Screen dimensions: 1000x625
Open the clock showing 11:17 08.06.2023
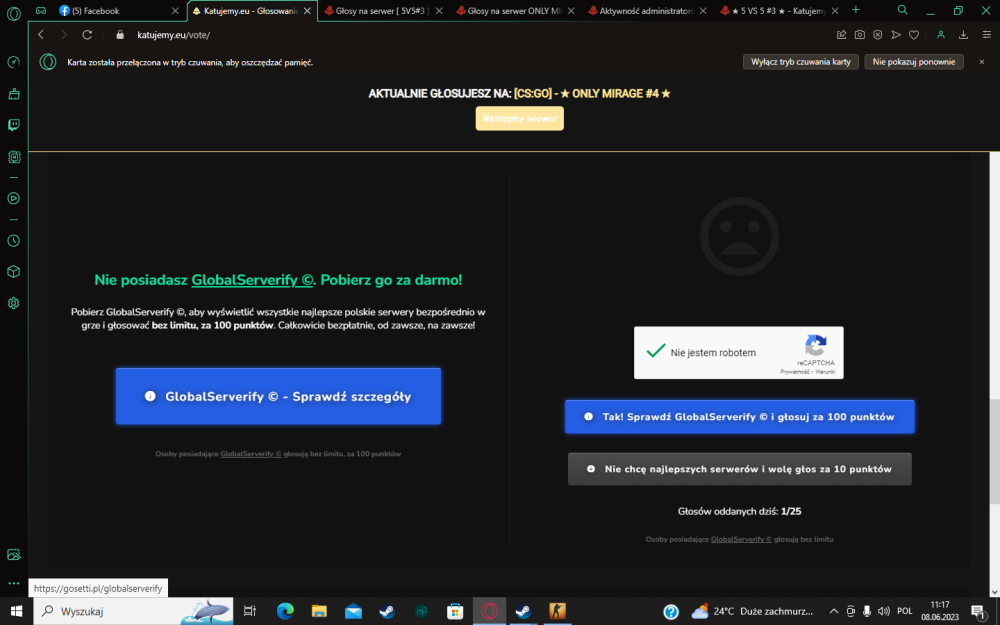point(940,611)
